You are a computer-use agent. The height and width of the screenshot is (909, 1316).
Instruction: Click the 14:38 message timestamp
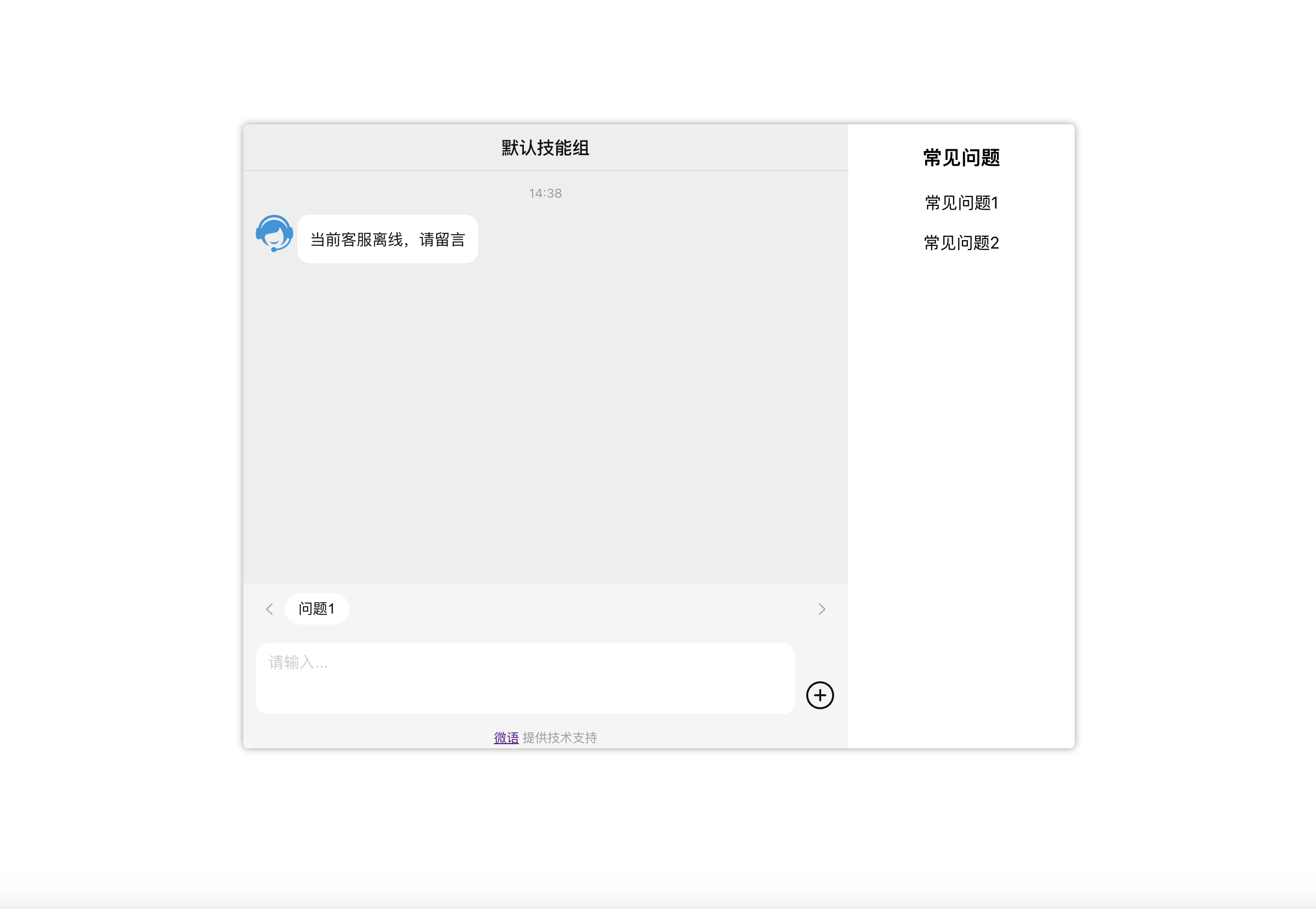pos(545,193)
